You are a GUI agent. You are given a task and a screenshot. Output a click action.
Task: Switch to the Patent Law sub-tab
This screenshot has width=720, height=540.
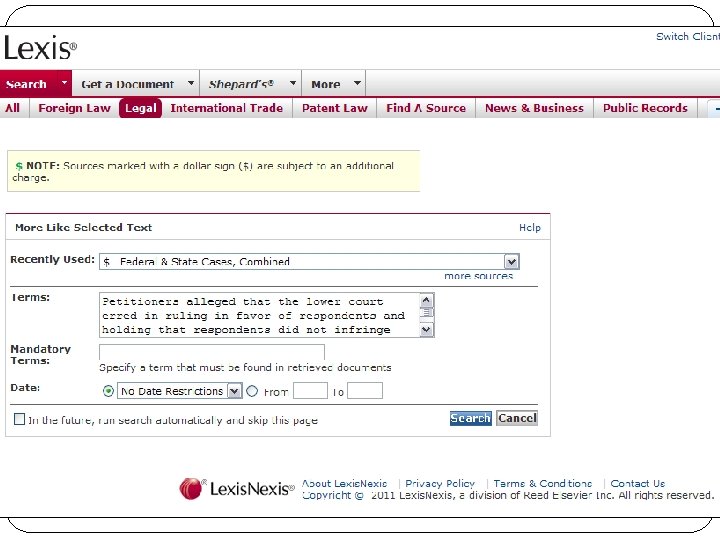click(x=335, y=108)
